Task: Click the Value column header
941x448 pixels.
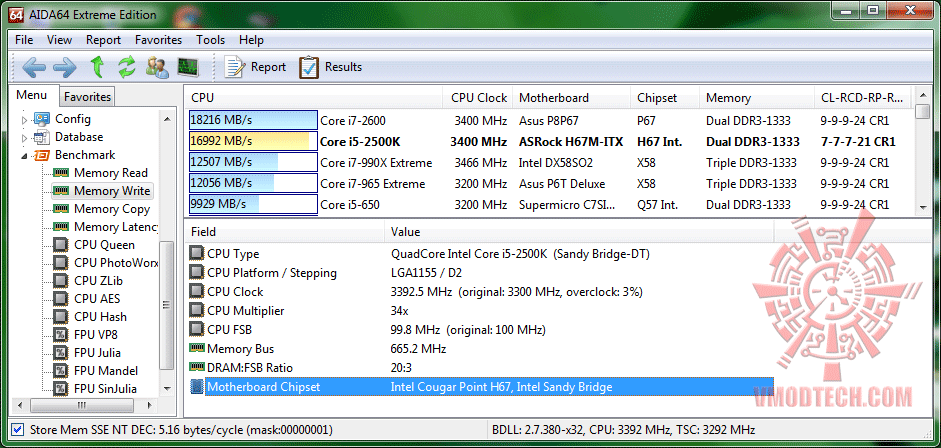Action: coord(579,231)
